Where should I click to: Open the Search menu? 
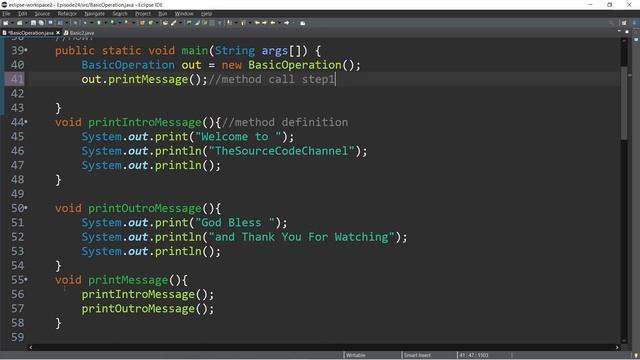click(x=120, y=13)
